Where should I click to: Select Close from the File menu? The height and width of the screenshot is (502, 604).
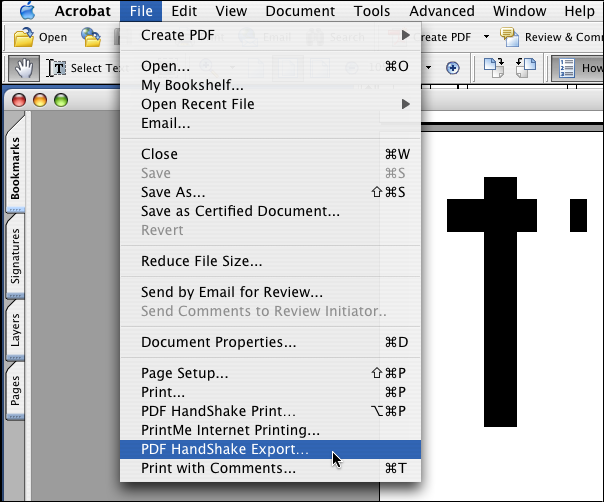tap(270, 154)
